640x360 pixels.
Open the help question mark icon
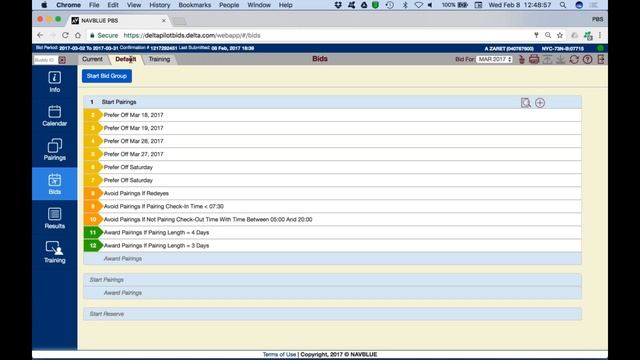pos(587,60)
